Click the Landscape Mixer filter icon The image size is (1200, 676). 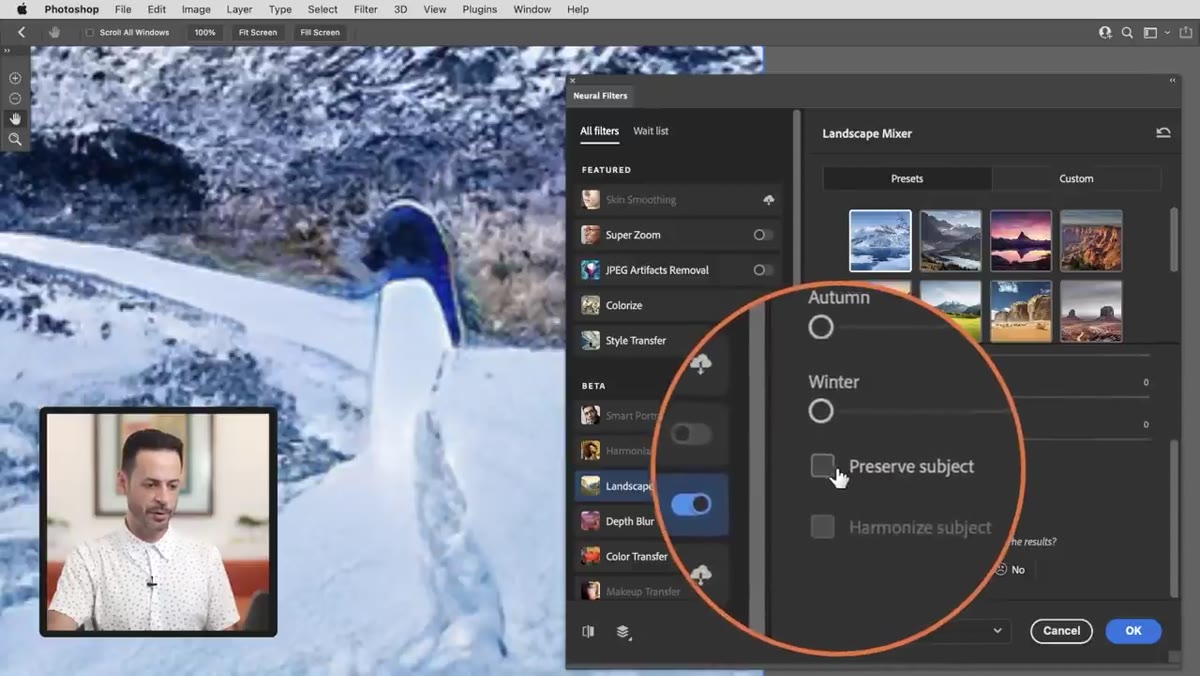(x=591, y=486)
